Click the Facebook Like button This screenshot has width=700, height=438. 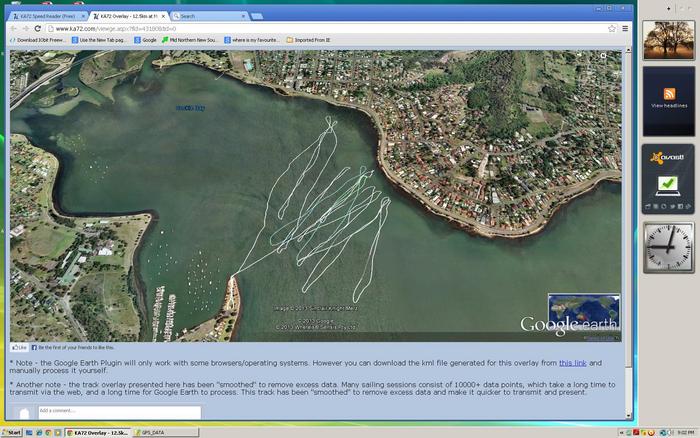pos(20,347)
